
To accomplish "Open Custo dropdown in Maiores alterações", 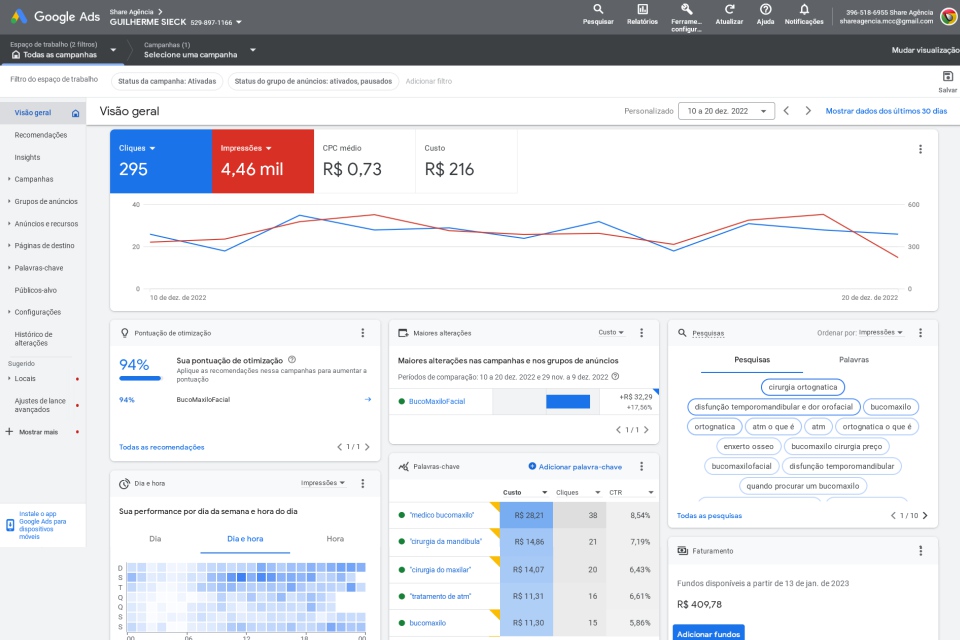I will coord(611,333).
